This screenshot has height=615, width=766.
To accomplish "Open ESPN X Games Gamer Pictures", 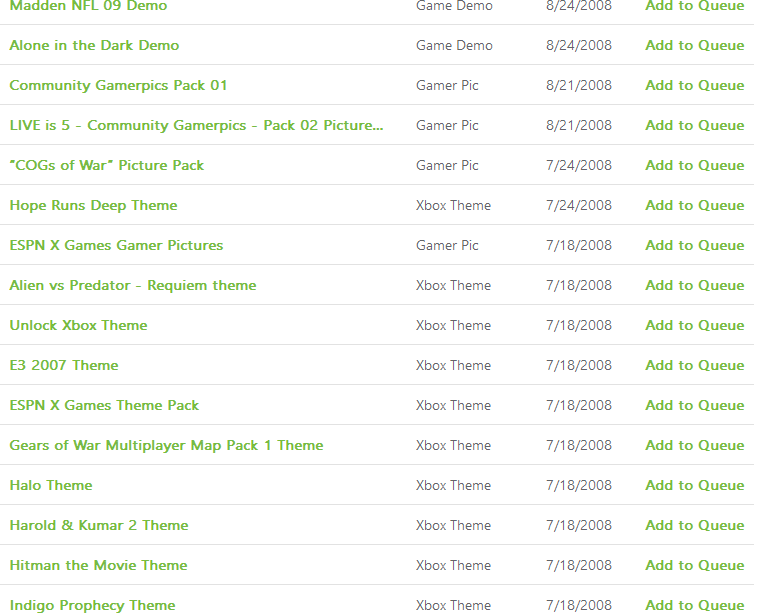I will click(x=116, y=246).
